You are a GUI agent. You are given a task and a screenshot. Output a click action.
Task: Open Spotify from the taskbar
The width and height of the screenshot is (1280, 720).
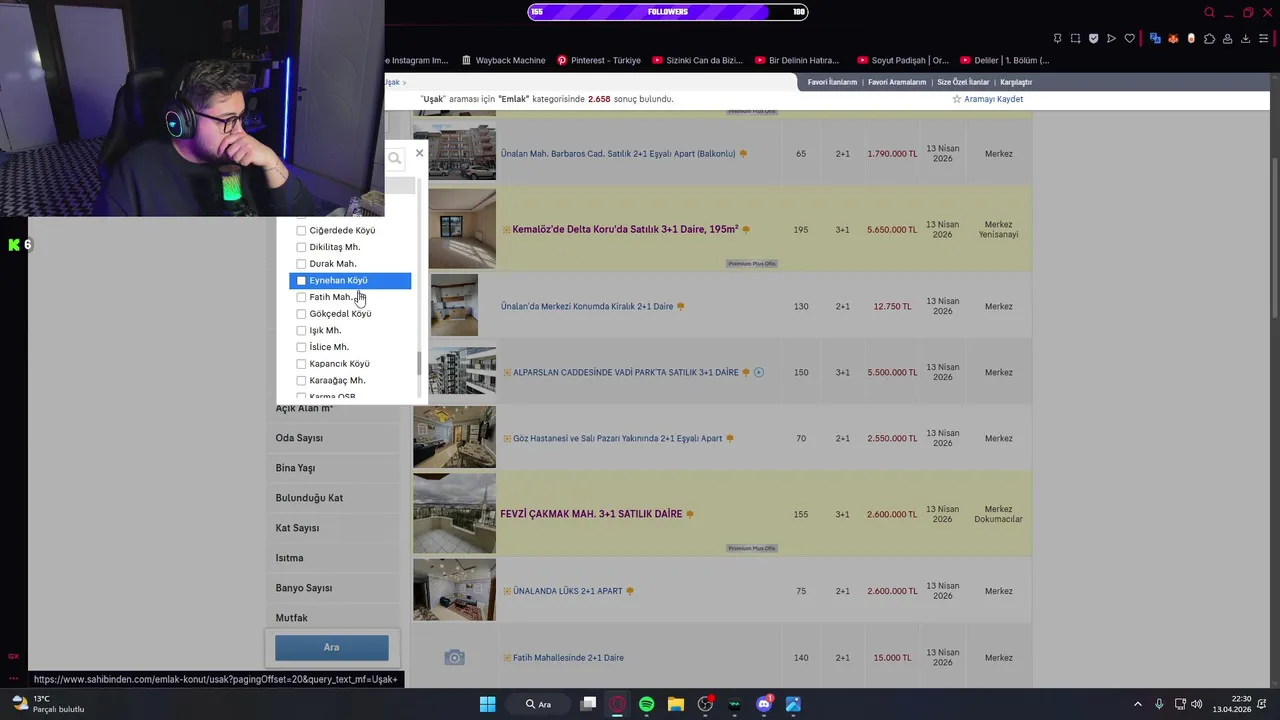coord(646,704)
